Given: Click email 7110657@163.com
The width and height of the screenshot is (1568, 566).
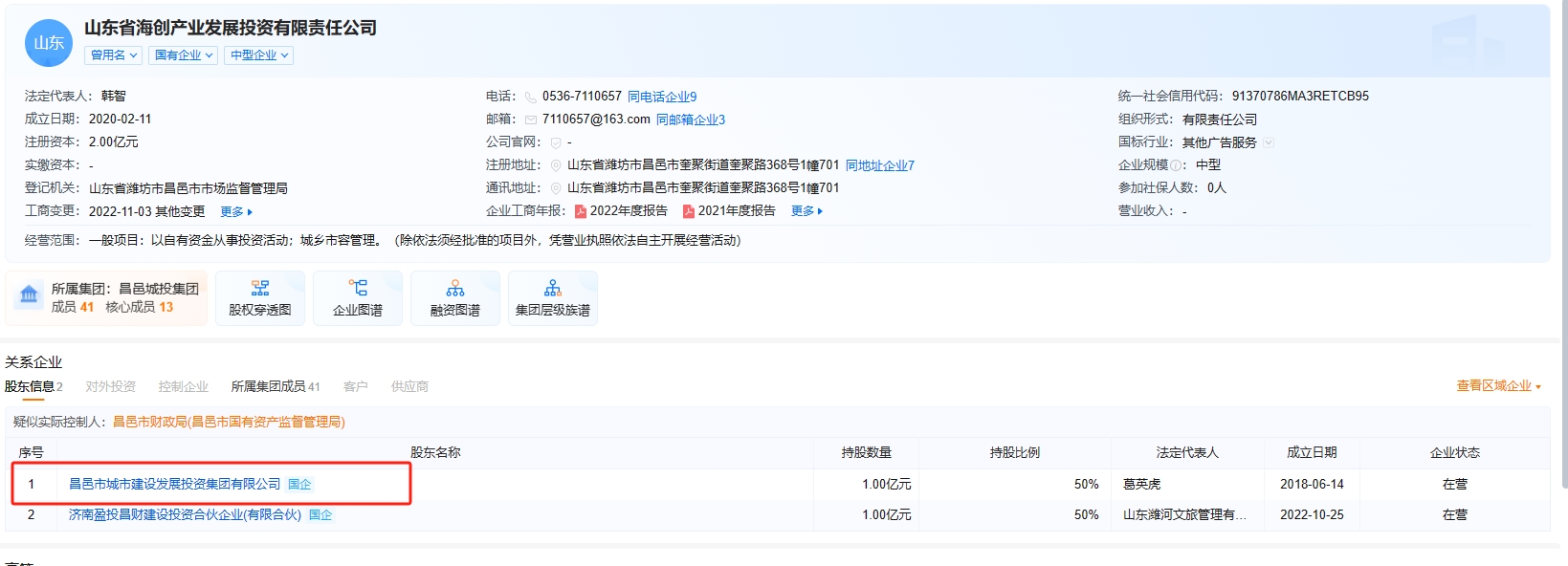Looking at the screenshot, I should click(596, 120).
